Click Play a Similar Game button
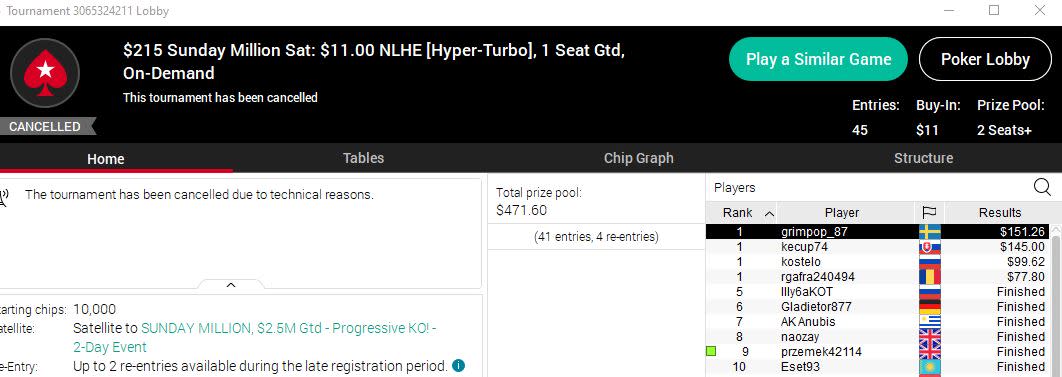The width and height of the screenshot is (1062, 377). 818,59
